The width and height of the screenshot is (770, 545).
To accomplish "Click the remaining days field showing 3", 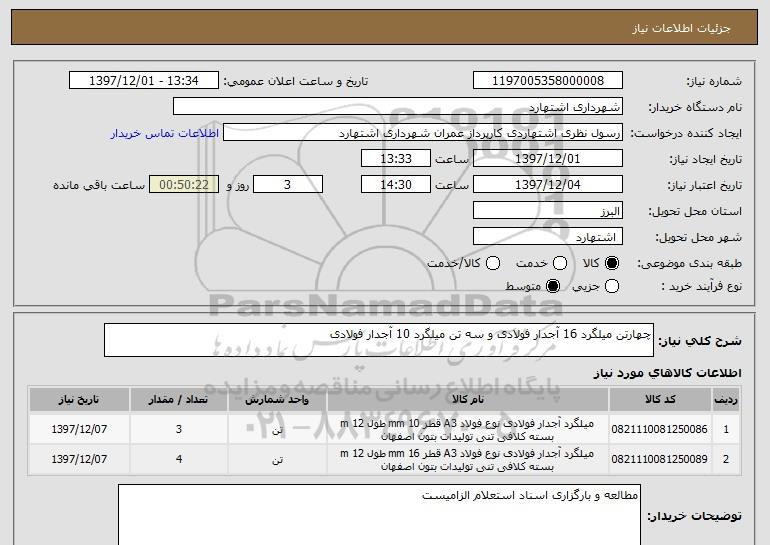I will click(288, 185).
